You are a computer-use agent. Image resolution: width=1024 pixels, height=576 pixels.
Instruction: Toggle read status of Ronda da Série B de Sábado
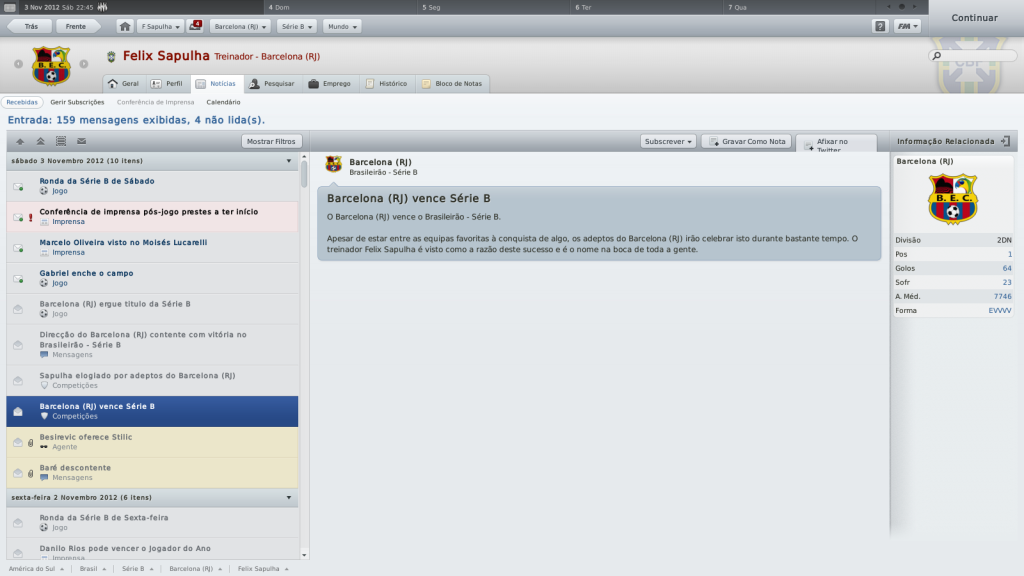click(18, 187)
